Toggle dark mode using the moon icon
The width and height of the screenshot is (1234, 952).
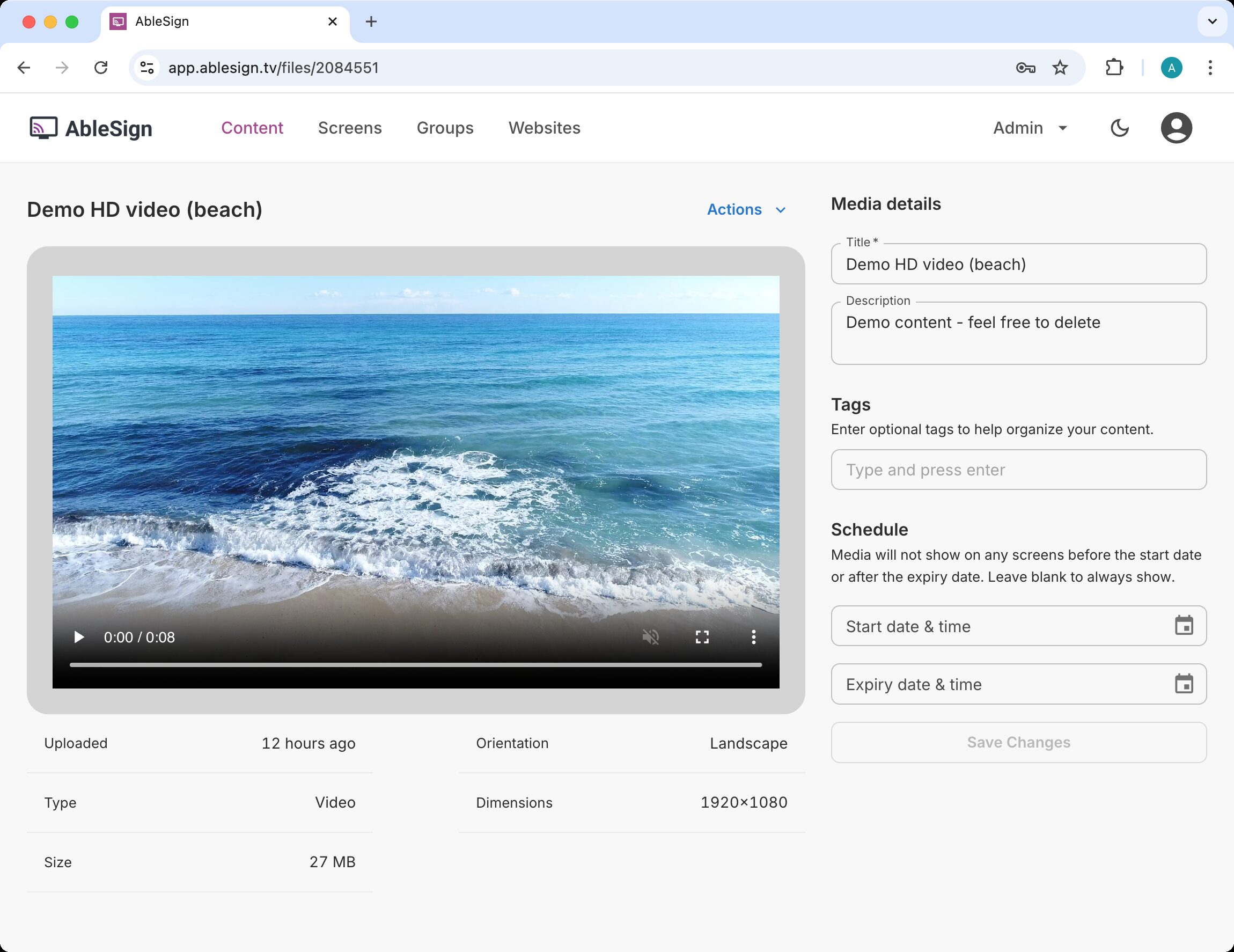(1119, 128)
